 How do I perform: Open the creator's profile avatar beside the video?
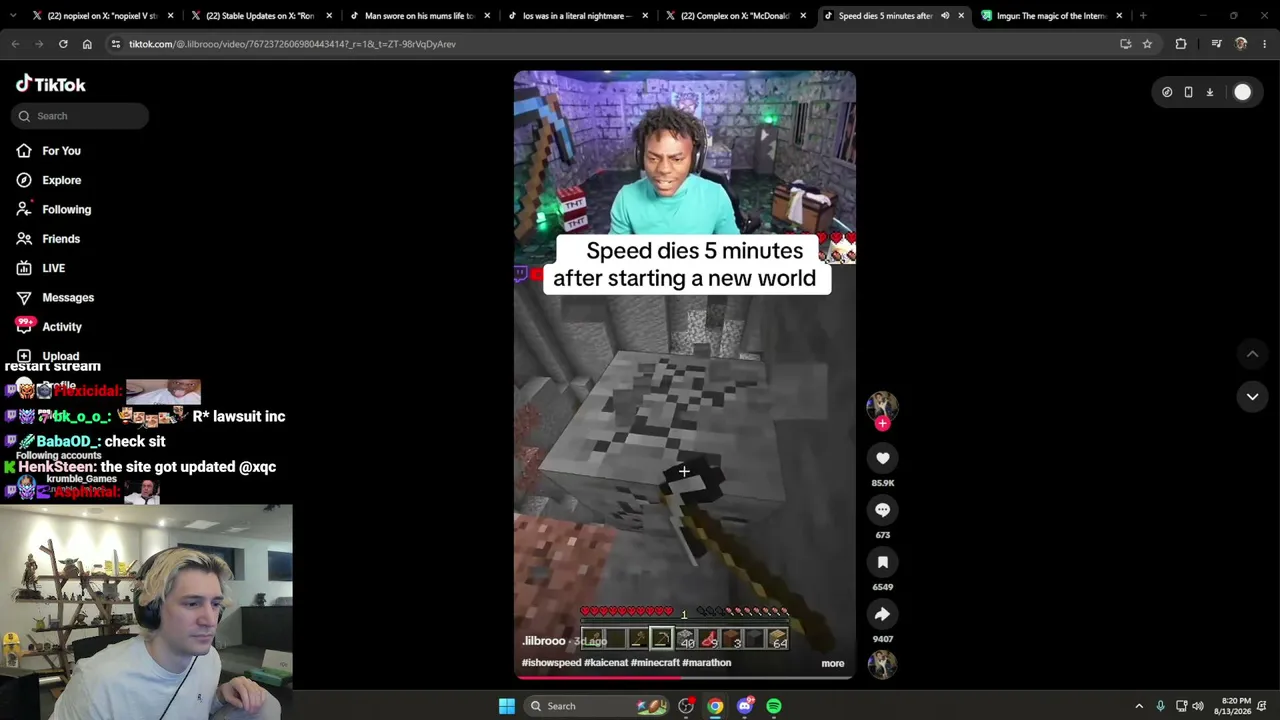882,405
